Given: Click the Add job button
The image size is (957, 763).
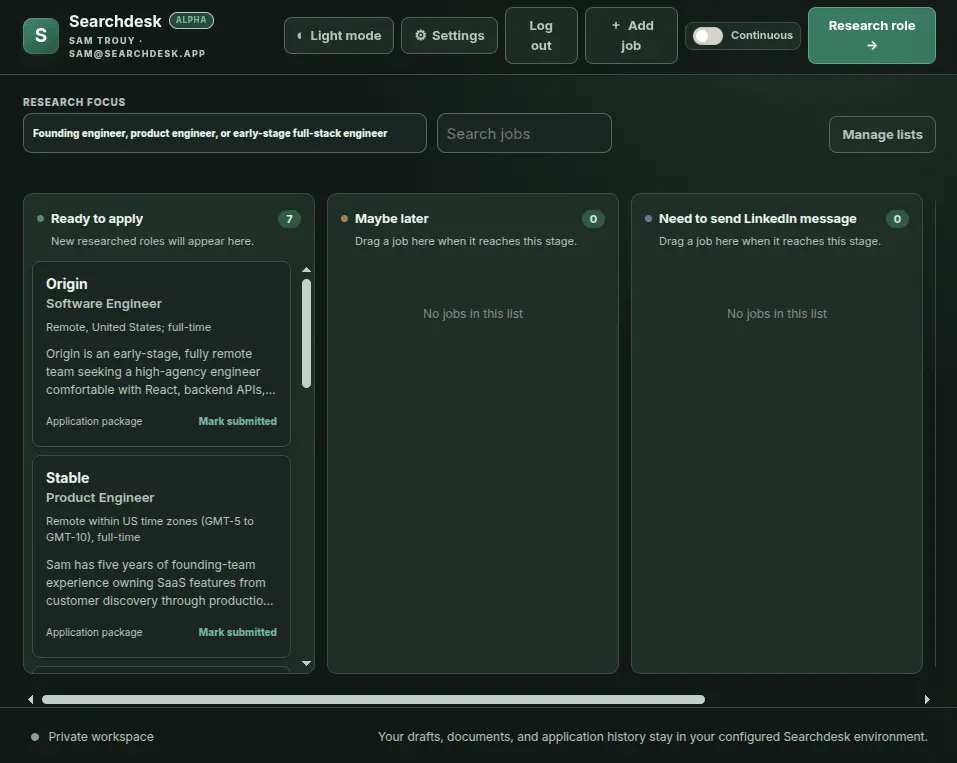Looking at the screenshot, I should click(x=631, y=35).
